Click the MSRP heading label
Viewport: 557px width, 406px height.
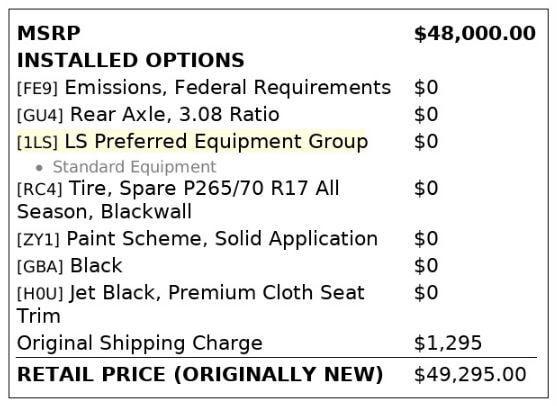click(49, 33)
